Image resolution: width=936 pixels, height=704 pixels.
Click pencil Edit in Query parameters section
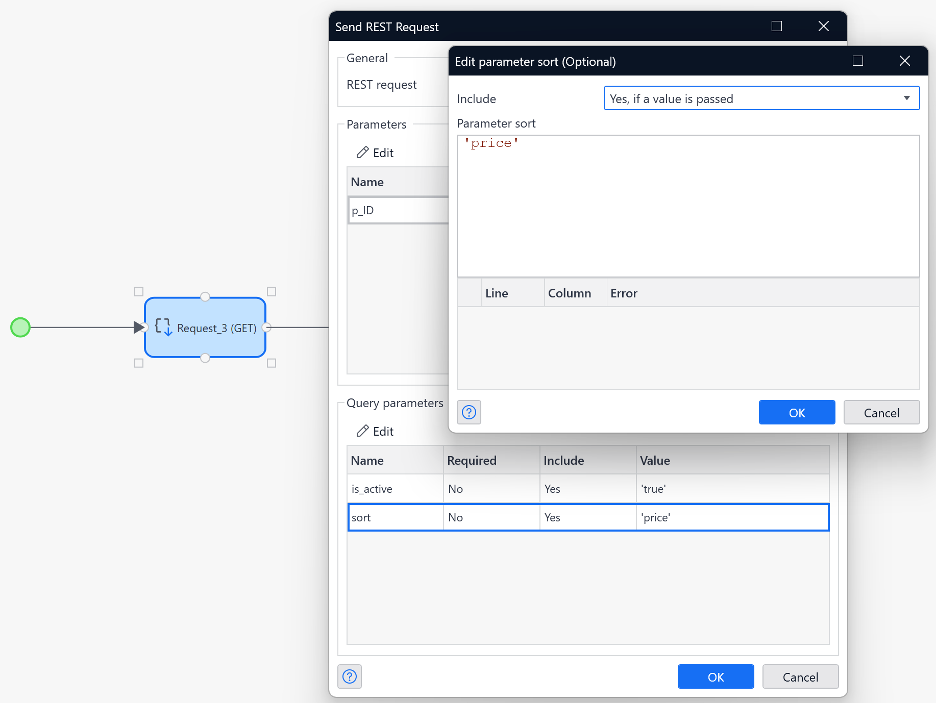click(375, 431)
